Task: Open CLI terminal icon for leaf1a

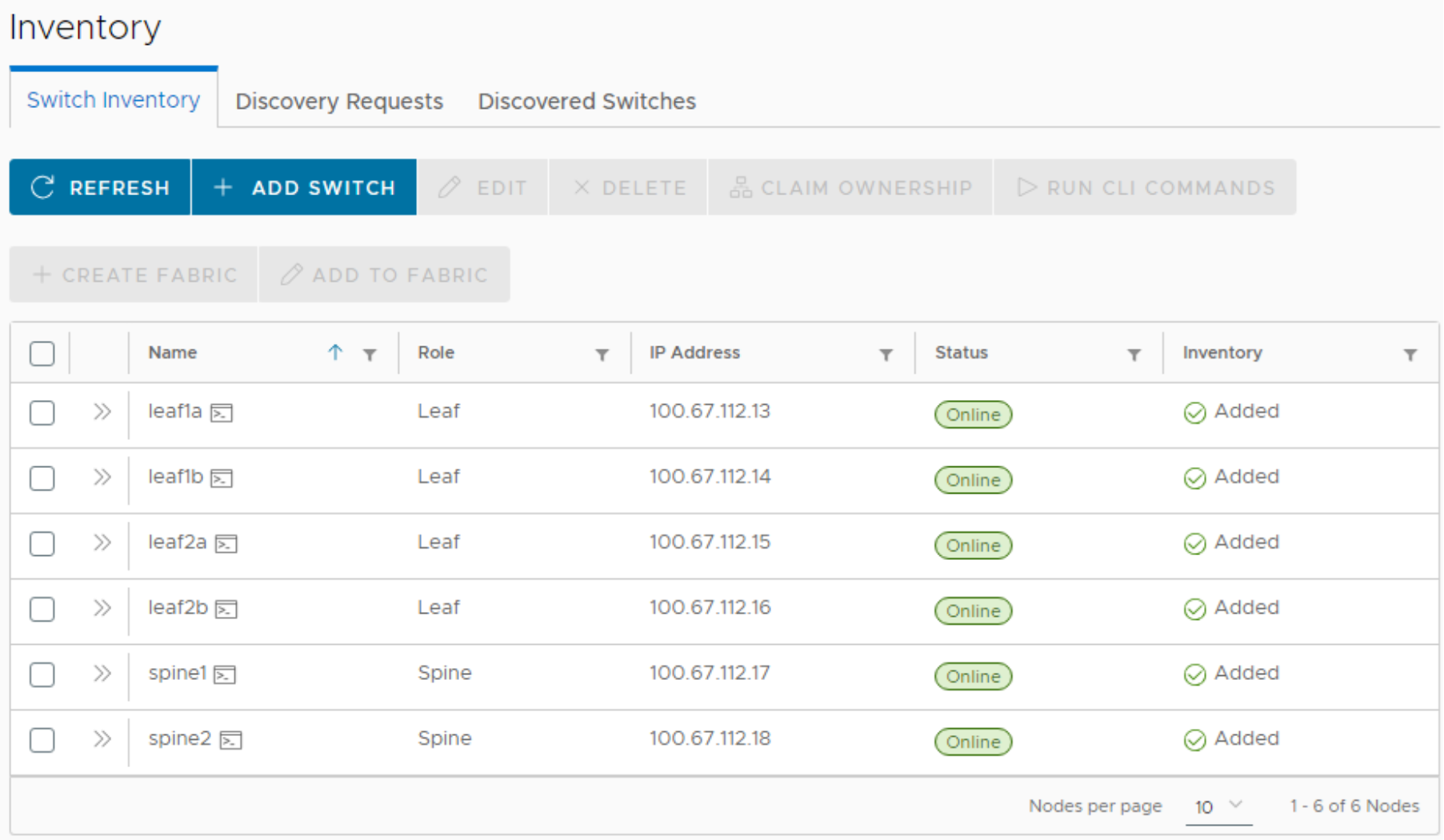Action: pyautogui.click(x=222, y=413)
